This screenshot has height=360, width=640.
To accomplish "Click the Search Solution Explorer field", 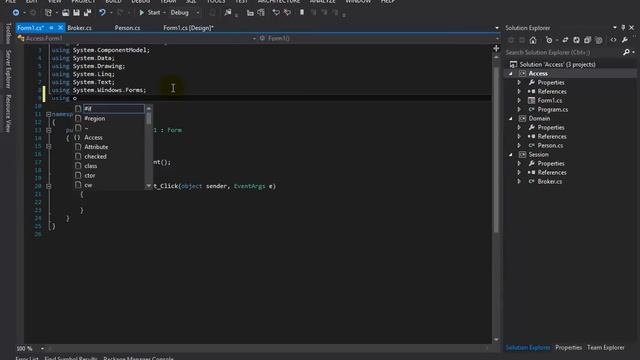I will click(562, 52).
